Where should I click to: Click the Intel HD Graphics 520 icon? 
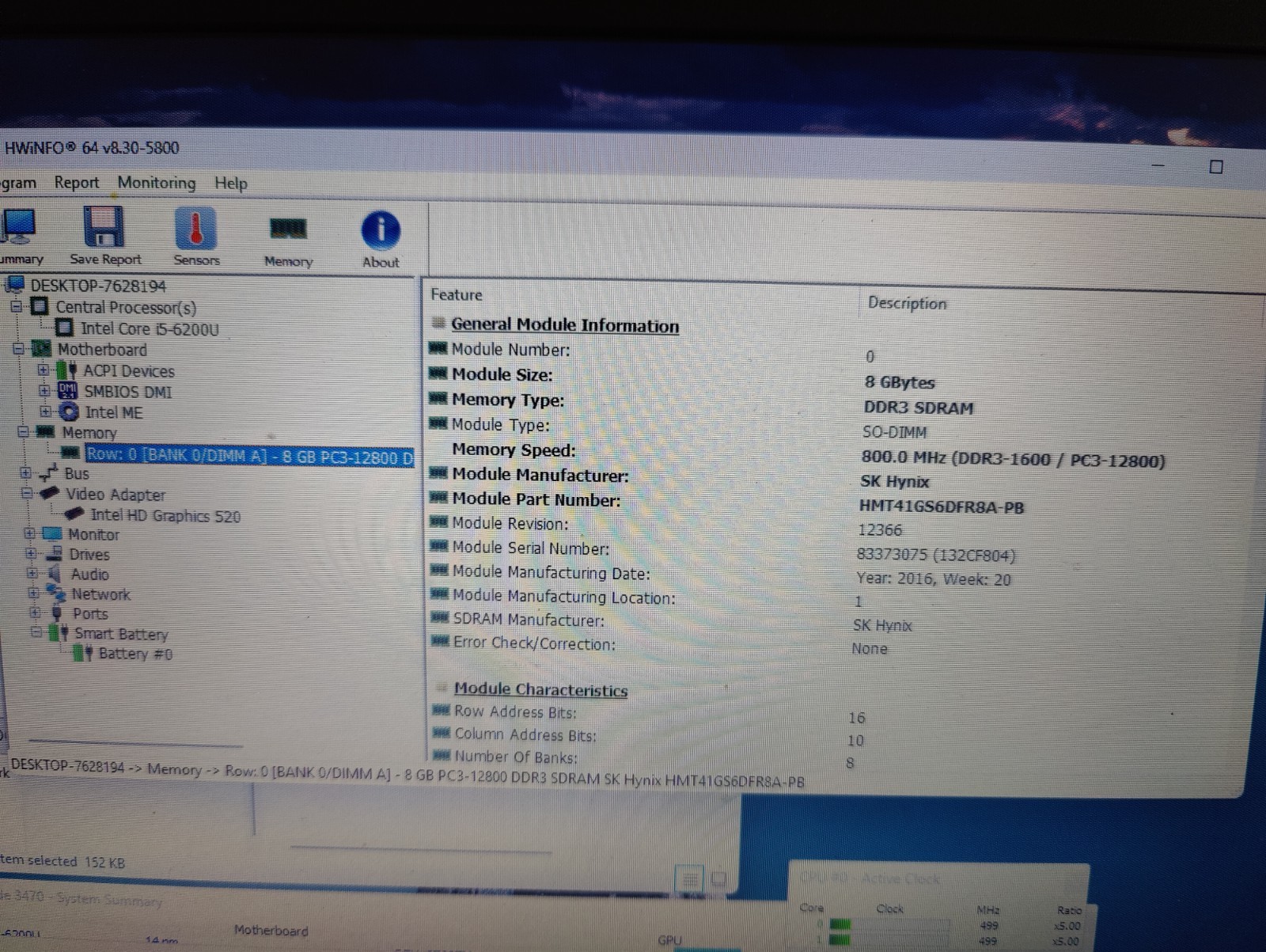76,514
